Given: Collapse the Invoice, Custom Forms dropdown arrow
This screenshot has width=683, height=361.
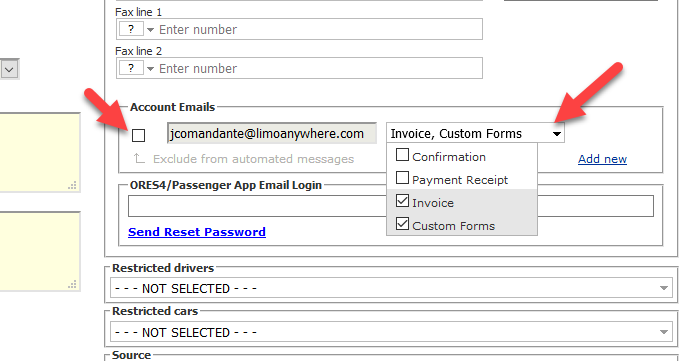Looking at the screenshot, I should point(557,134).
